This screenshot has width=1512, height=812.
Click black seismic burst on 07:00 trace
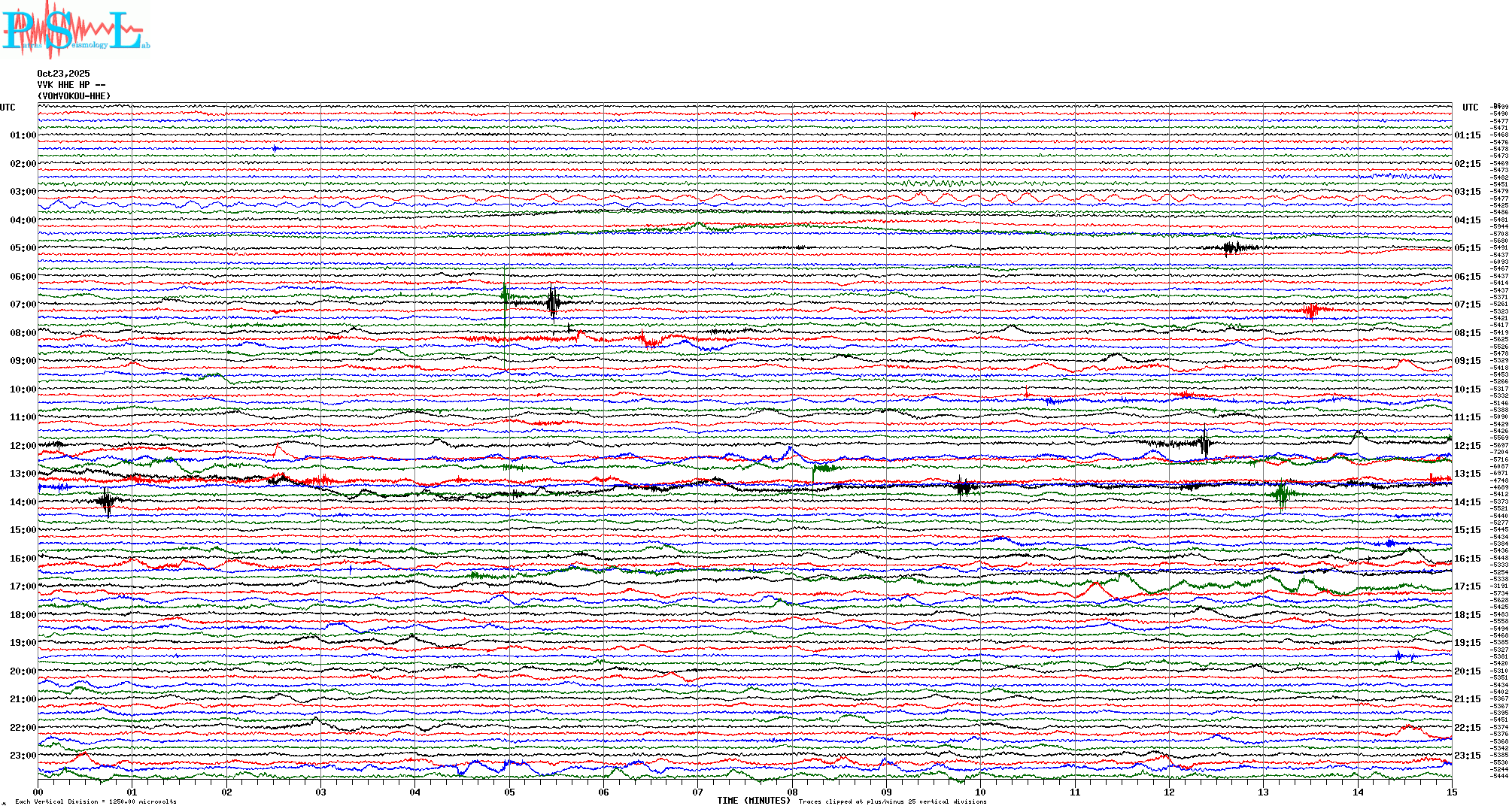(553, 302)
